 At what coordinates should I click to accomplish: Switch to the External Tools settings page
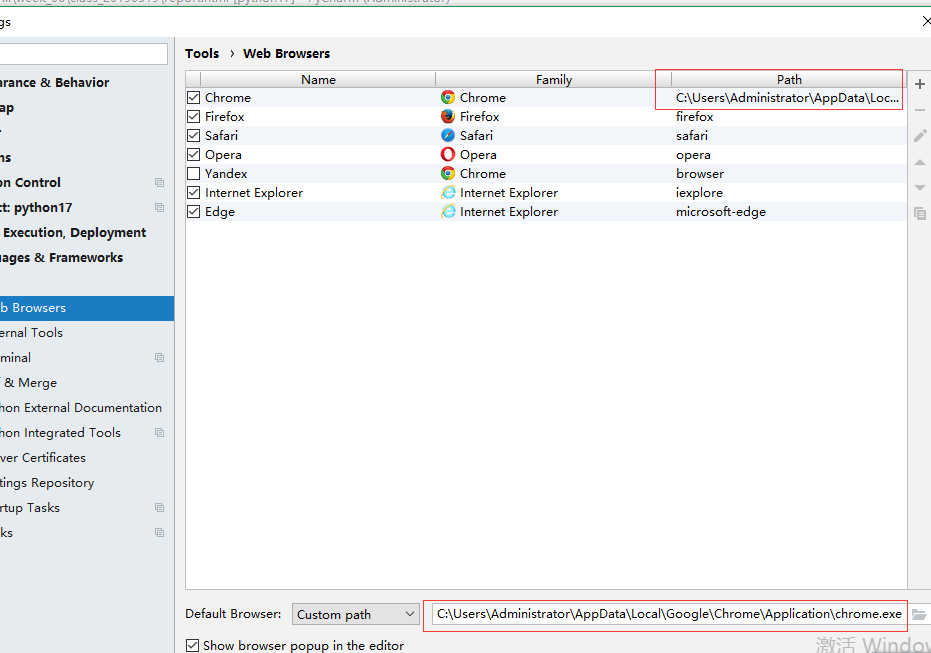tap(42, 332)
